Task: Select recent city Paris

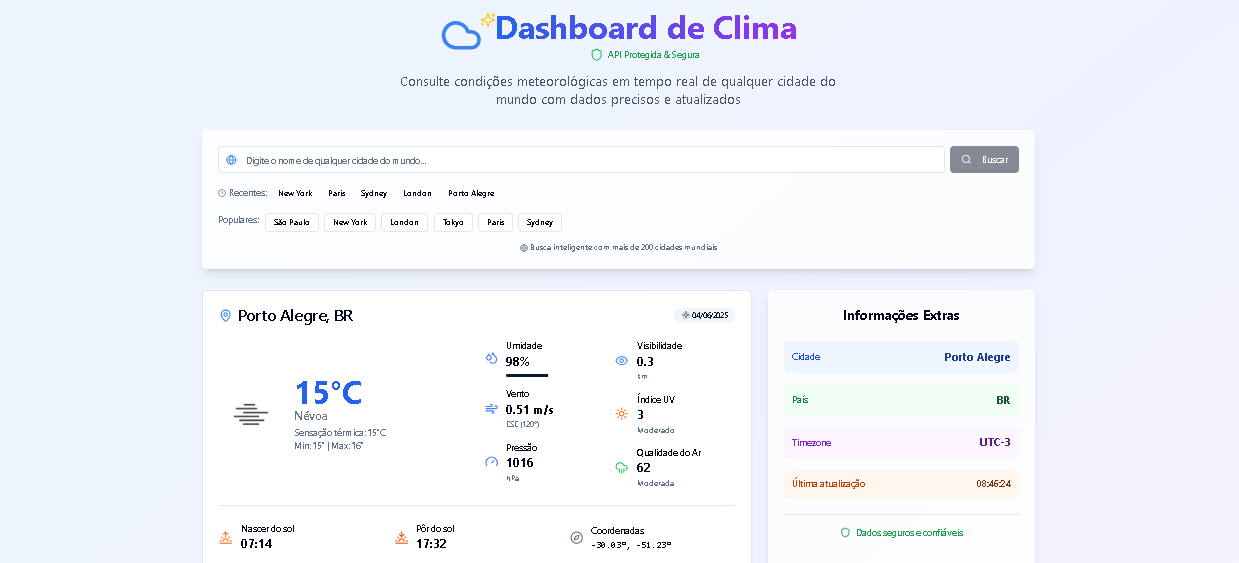Action: point(337,193)
